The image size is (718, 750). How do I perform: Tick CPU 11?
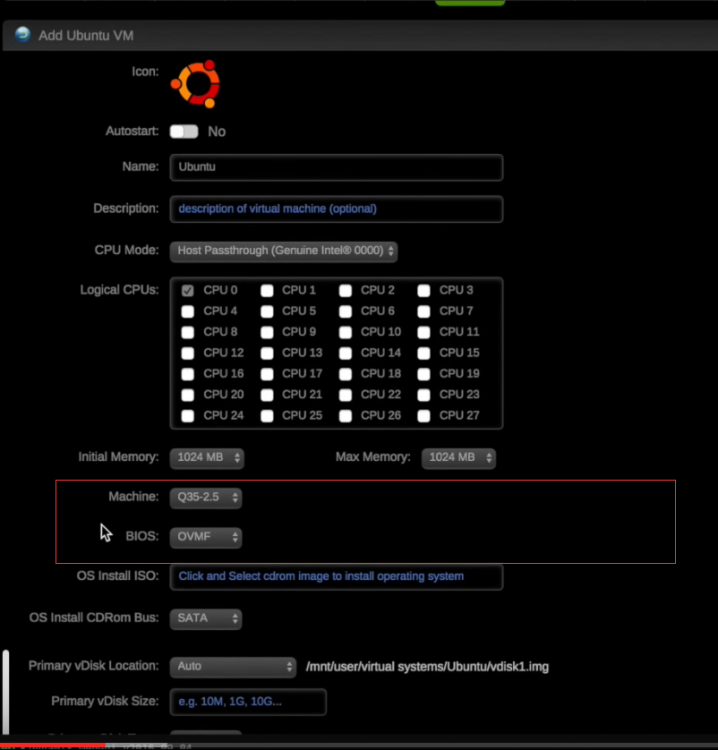(424, 332)
